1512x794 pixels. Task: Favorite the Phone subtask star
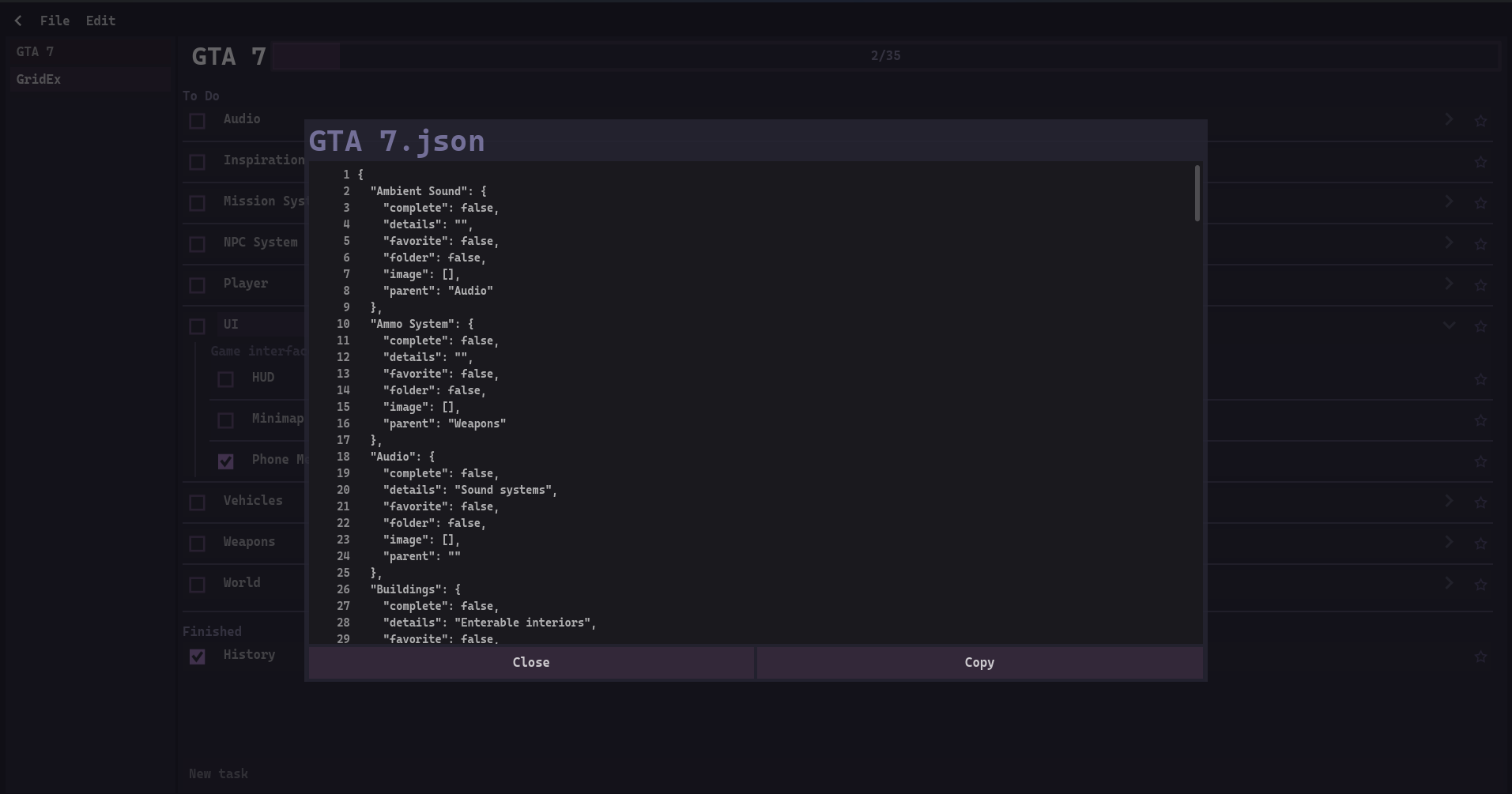click(x=1480, y=461)
